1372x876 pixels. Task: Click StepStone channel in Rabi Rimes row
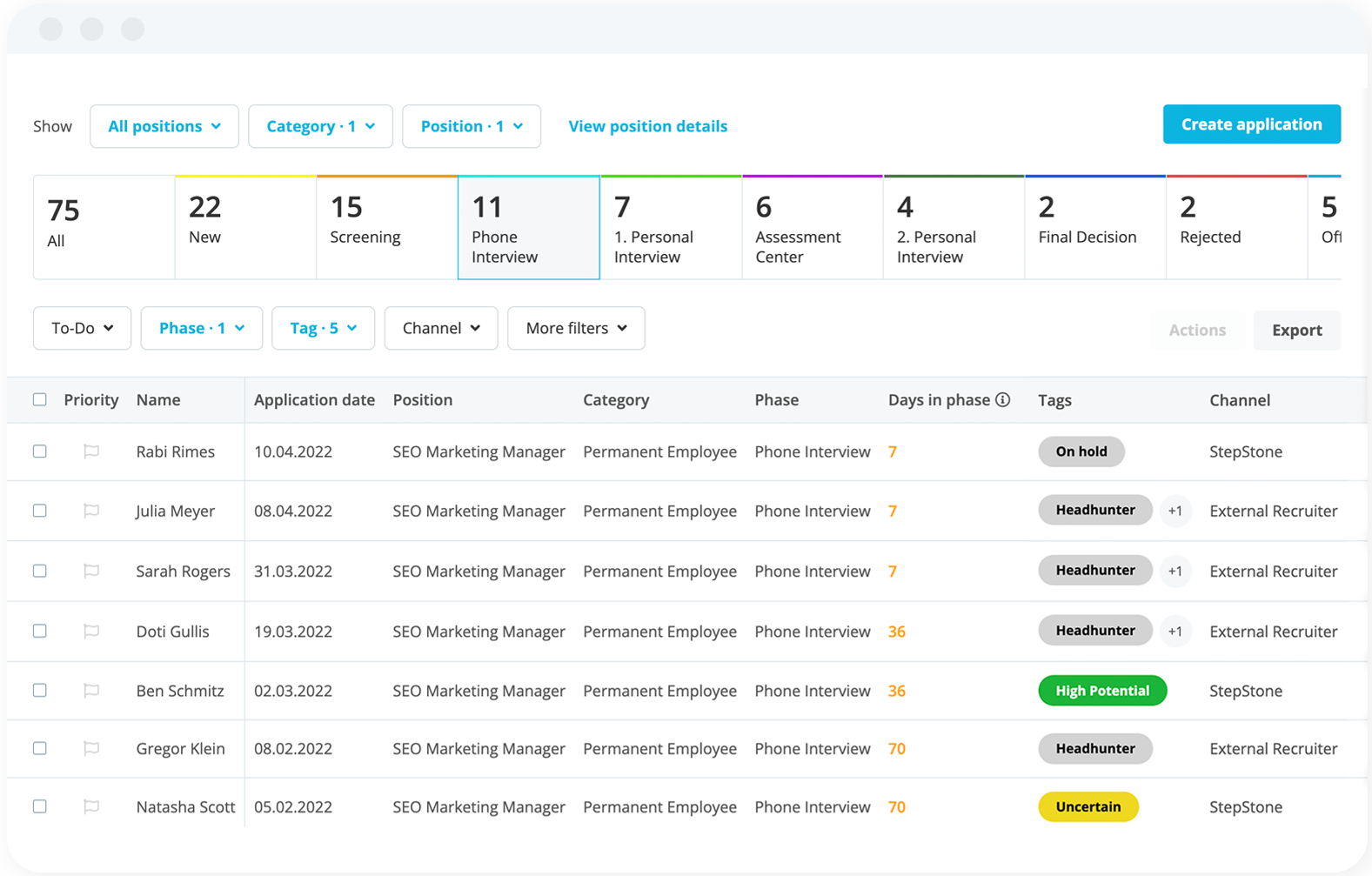pos(1246,451)
